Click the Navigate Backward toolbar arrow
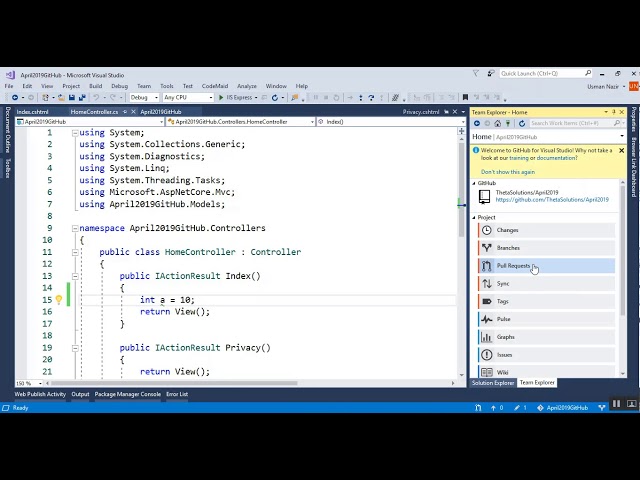Image resolution: width=640 pixels, height=480 pixels. [15, 98]
